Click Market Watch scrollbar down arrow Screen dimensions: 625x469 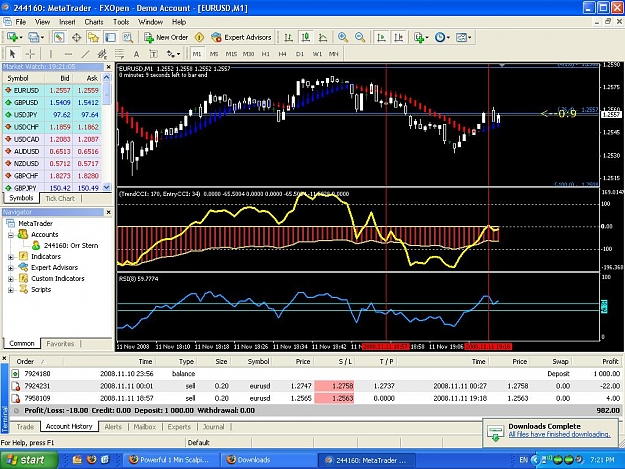coord(106,187)
